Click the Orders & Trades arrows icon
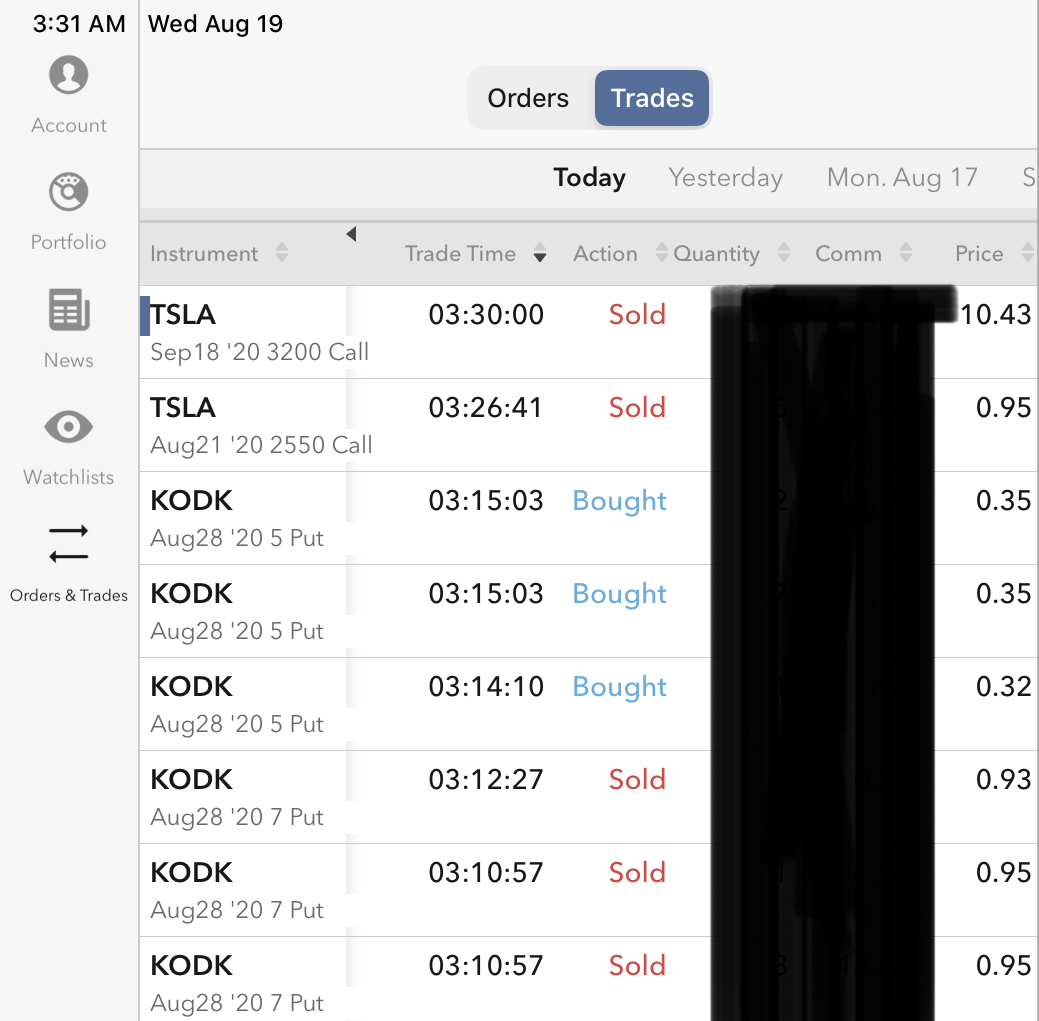This screenshot has width=1039, height=1021. [68, 543]
